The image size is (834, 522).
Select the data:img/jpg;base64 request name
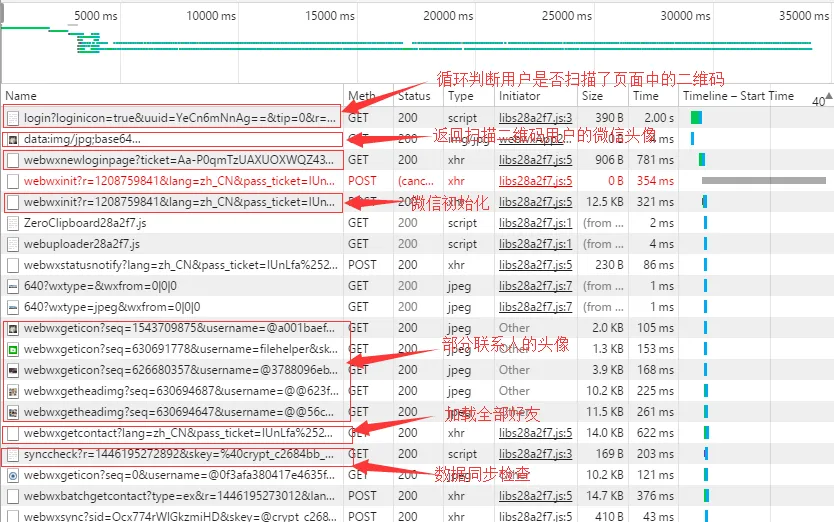click(x=82, y=139)
